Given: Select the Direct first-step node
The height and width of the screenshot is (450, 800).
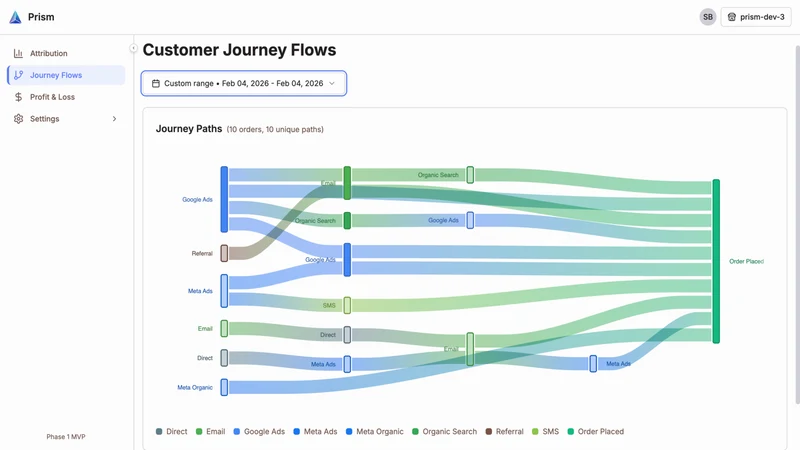Looking at the screenshot, I should tap(224, 358).
